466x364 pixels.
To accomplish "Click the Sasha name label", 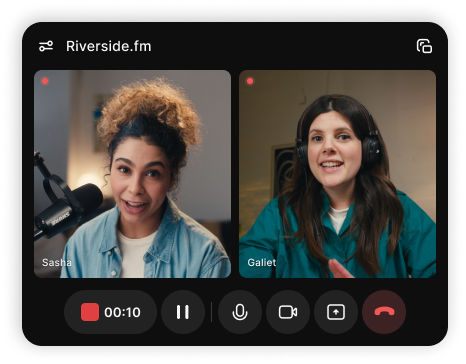I will [57, 263].
